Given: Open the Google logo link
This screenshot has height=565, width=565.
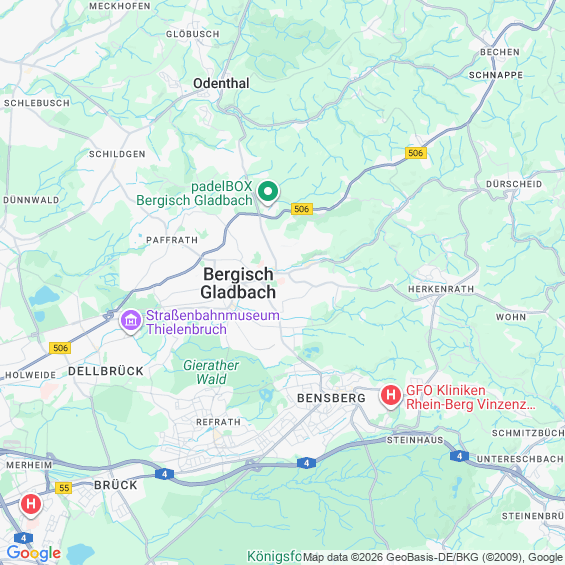Looking at the screenshot, I should (x=34, y=553).
